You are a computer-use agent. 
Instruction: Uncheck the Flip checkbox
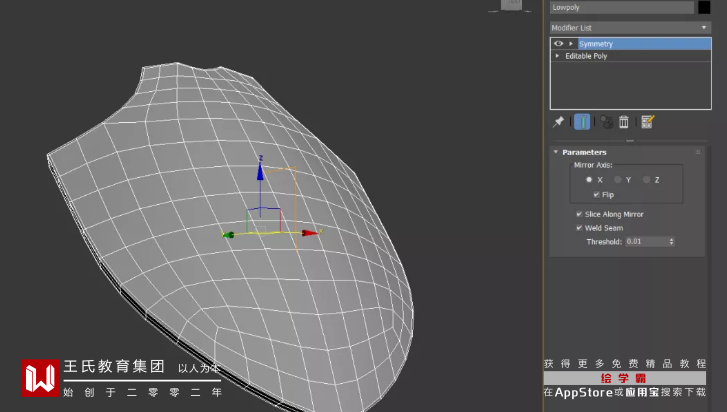pos(596,195)
